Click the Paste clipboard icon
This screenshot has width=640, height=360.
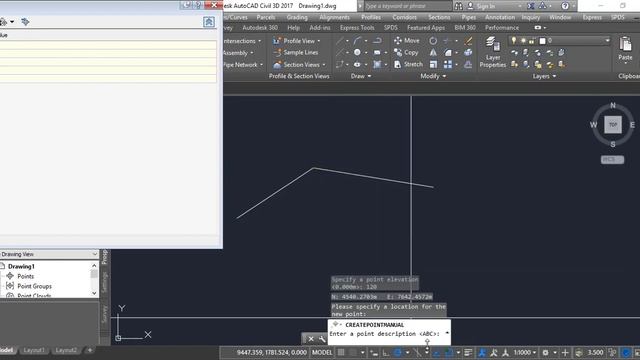625,44
